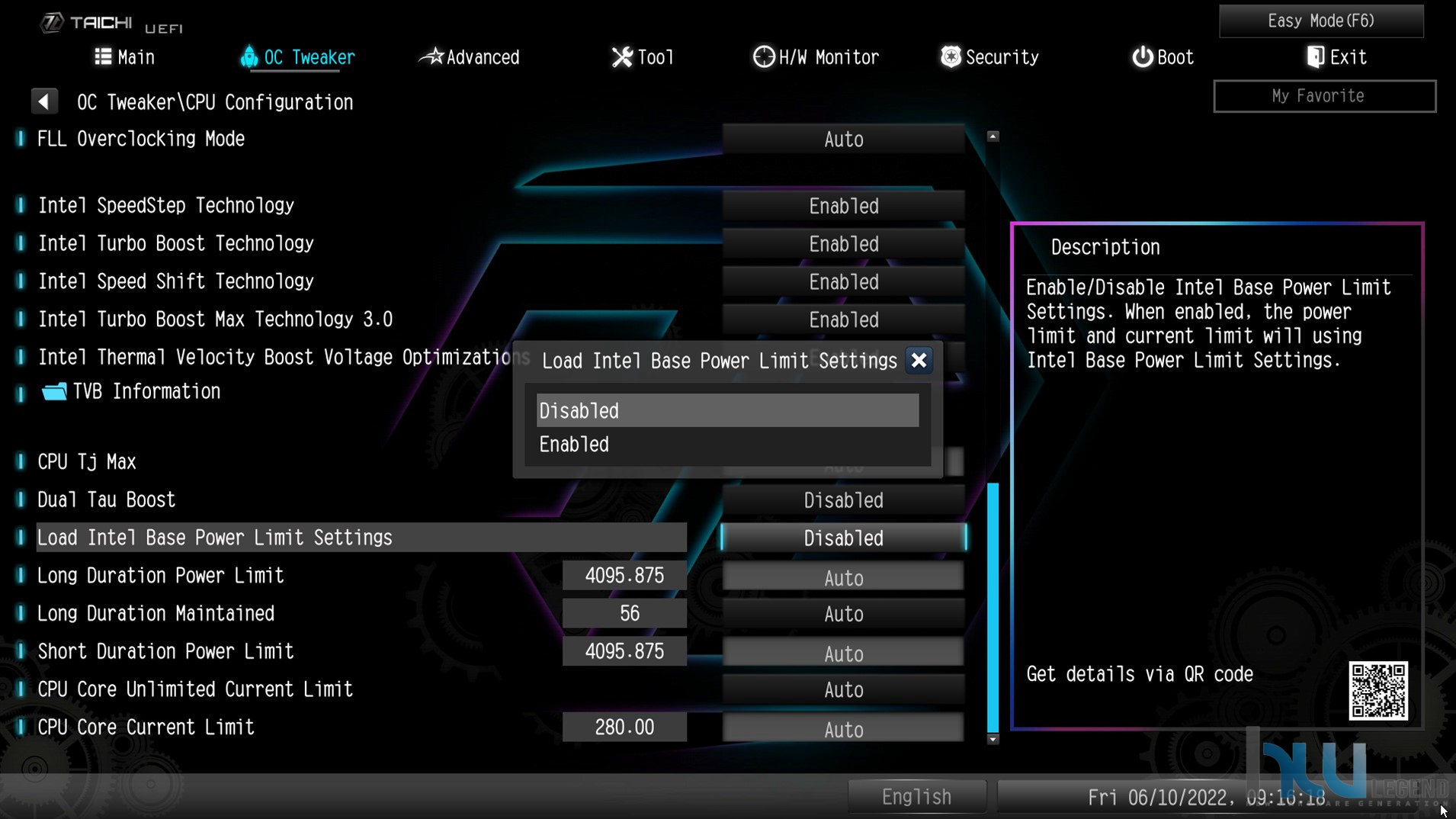Click the Exit door icon
This screenshot has height=819, width=1456.
(1315, 56)
